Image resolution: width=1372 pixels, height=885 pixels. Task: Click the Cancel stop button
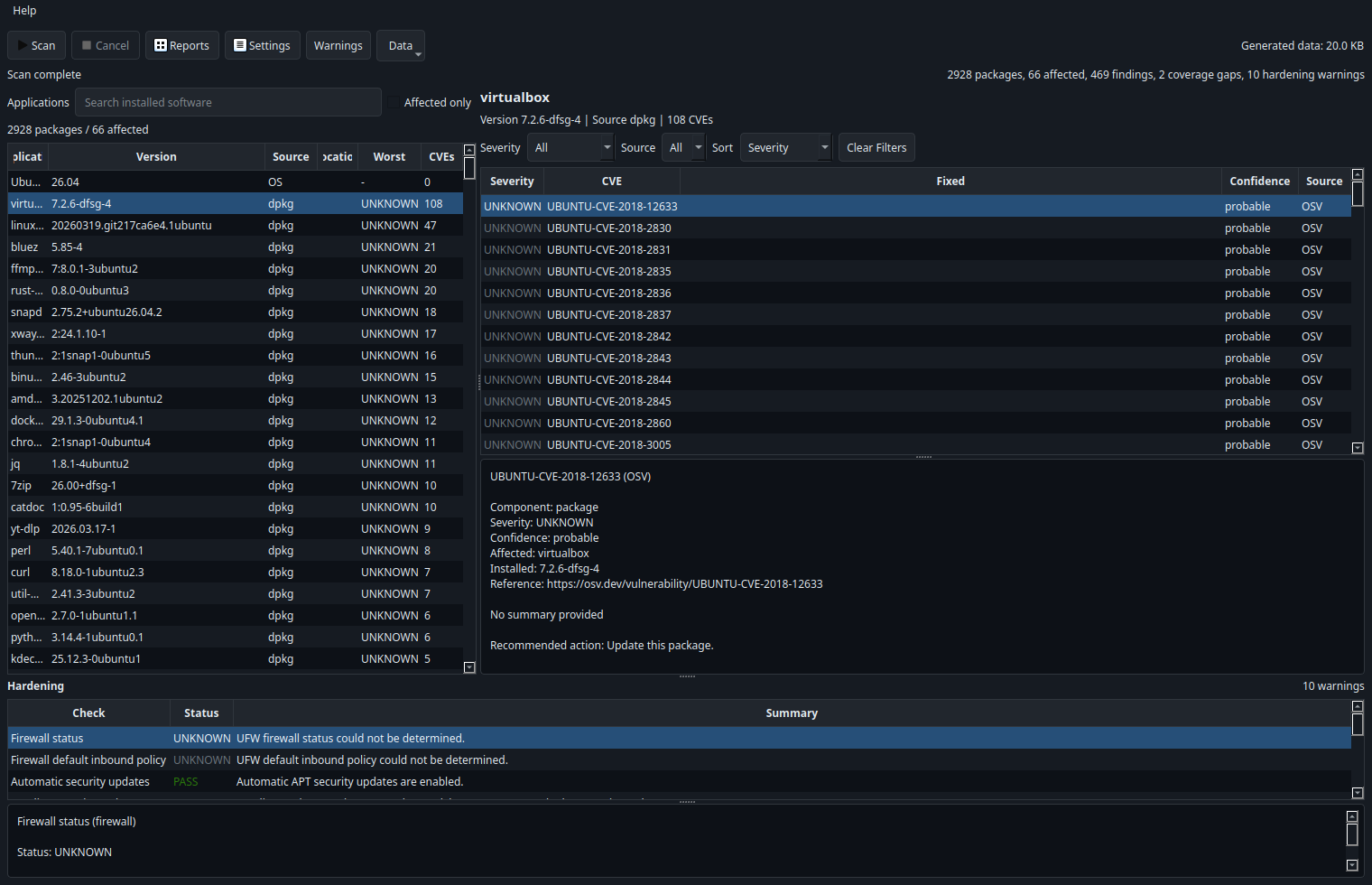tap(106, 45)
